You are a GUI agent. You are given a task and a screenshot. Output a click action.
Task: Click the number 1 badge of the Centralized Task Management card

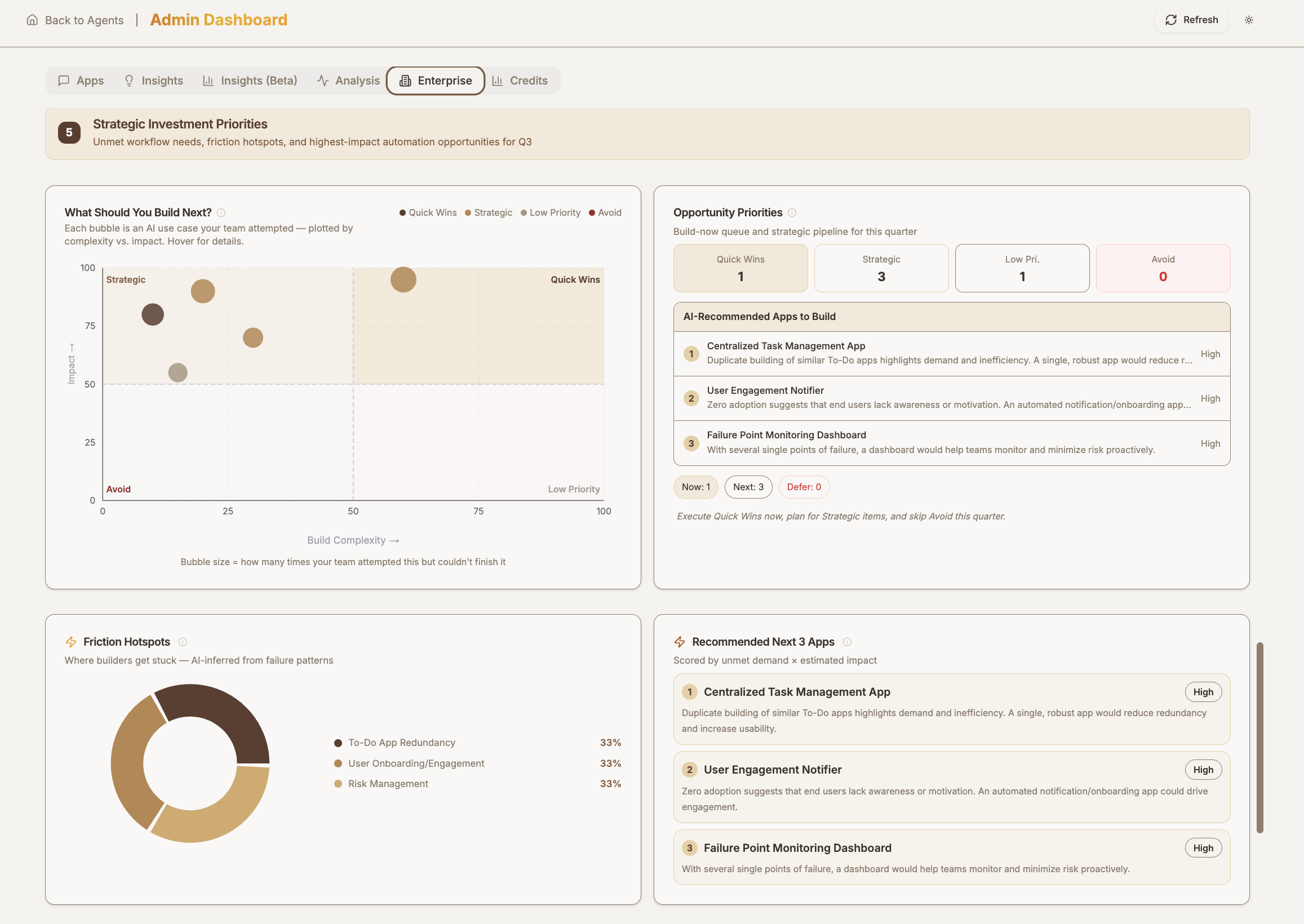(690, 692)
